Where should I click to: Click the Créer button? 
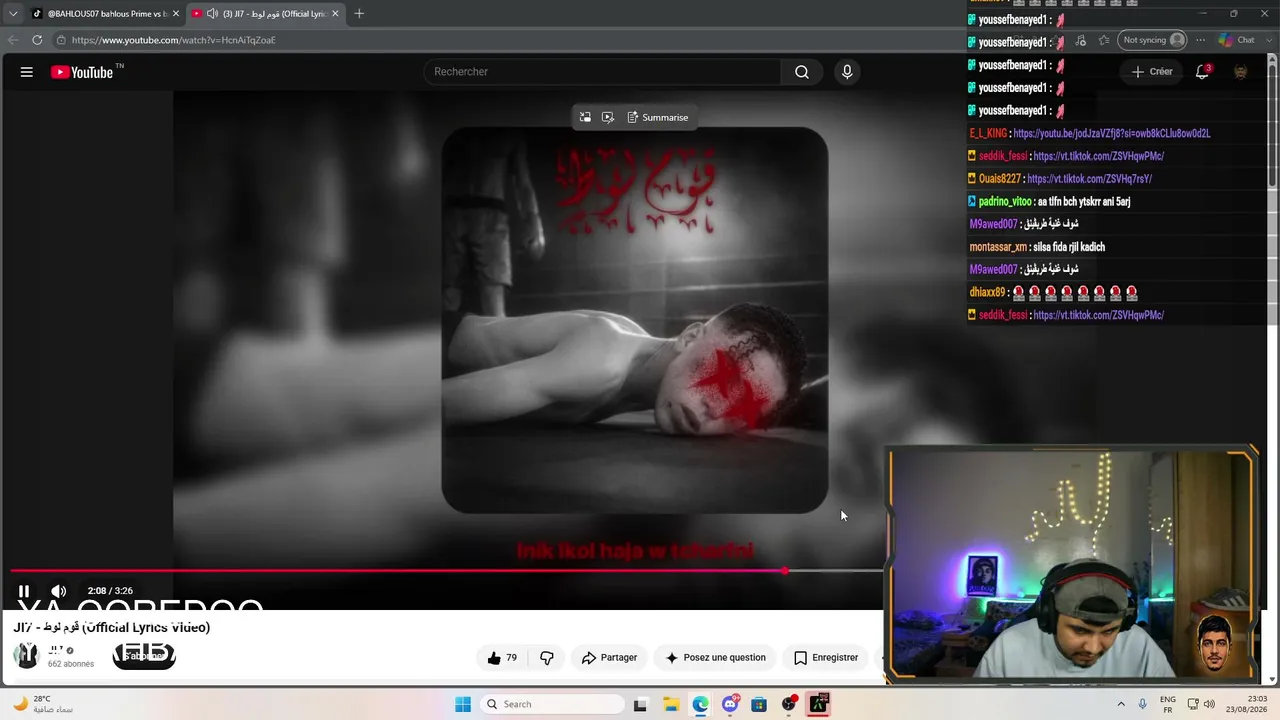pyautogui.click(x=1152, y=72)
